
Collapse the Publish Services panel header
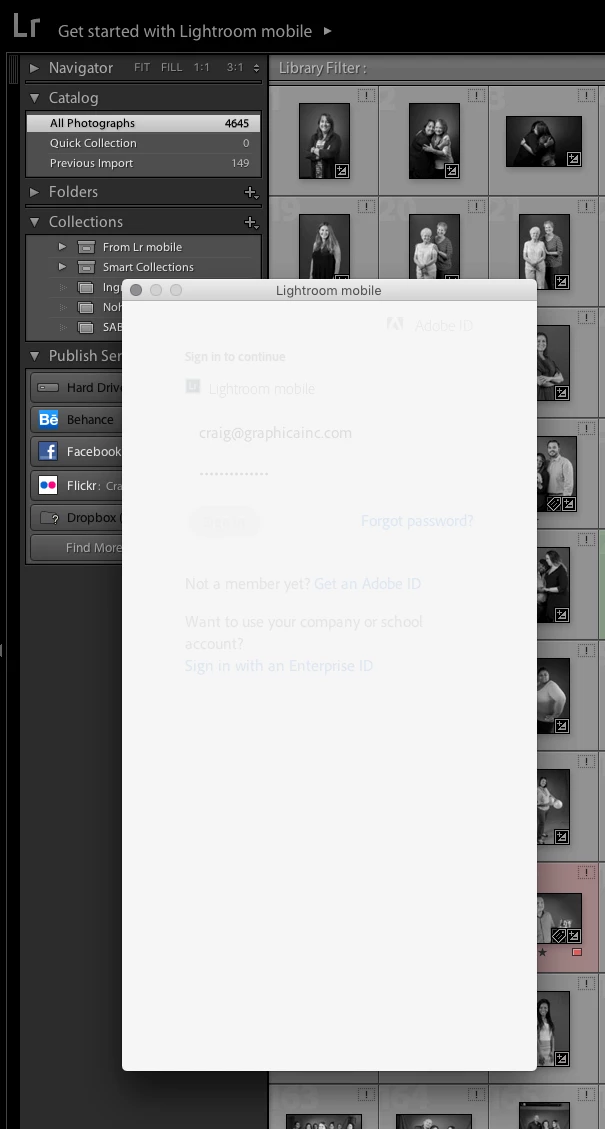point(34,356)
